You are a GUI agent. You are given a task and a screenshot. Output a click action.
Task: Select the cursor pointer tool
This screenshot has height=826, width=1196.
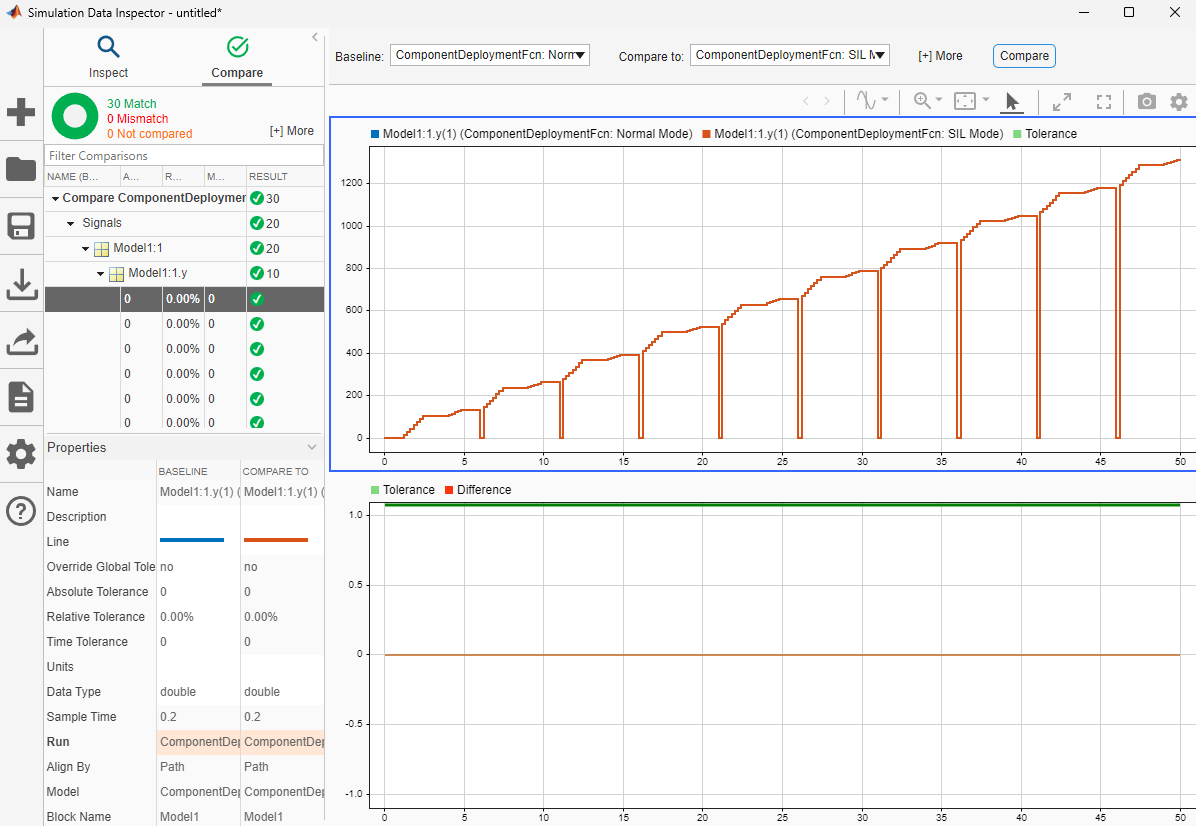[x=1012, y=101]
